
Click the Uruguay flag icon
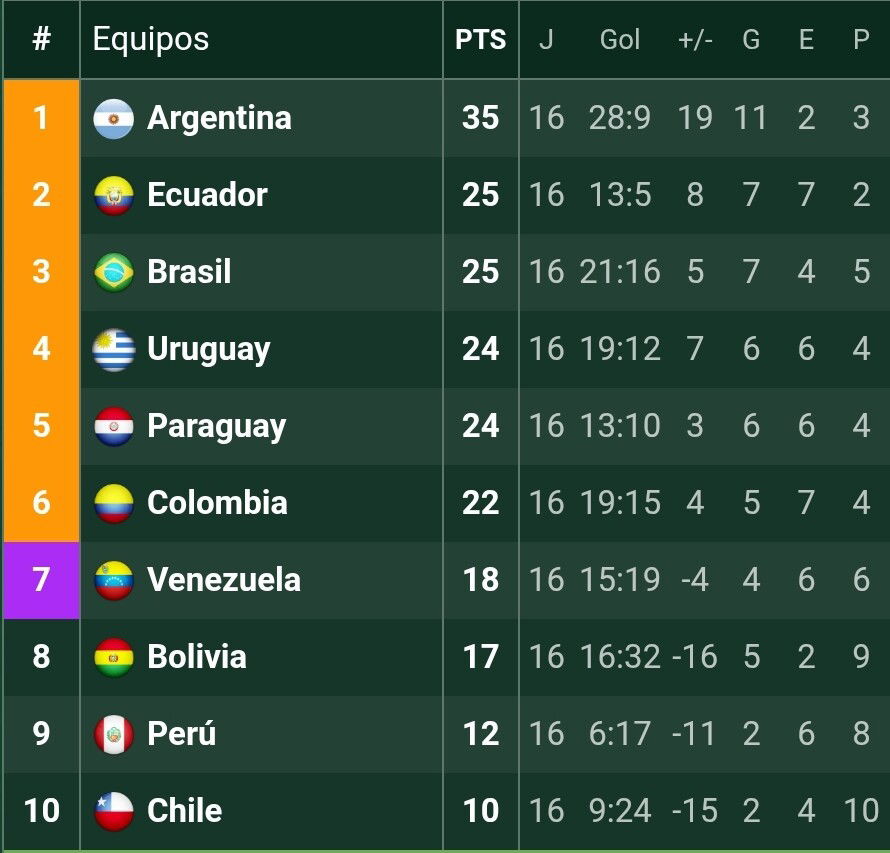pyautogui.click(x=114, y=349)
